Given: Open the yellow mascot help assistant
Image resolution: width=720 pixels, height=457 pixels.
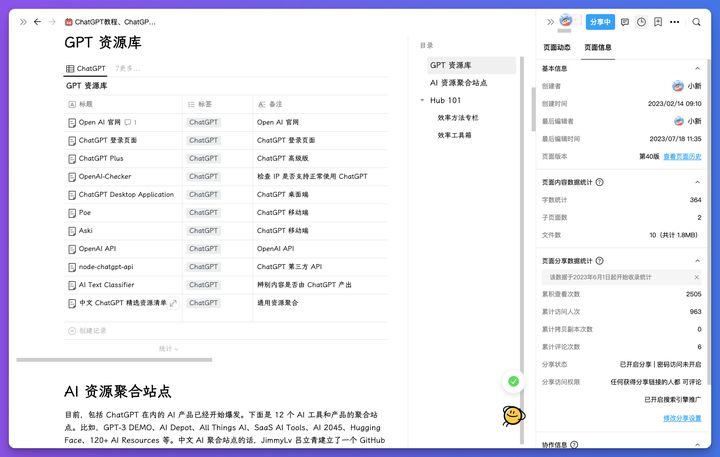Looking at the screenshot, I should click(513, 416).
